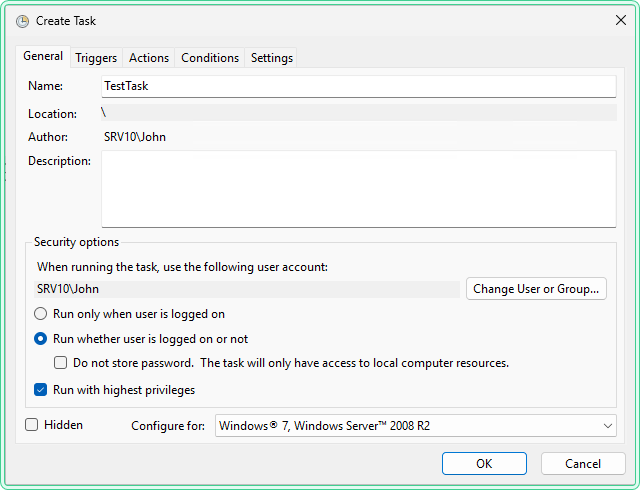Go to the Conditions tab
640x490 pixels.
[x=210, y=58]
